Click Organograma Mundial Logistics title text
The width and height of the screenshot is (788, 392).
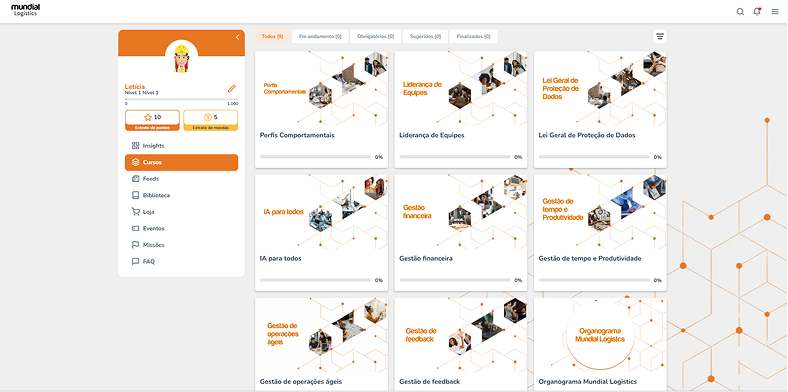(x=587, y=381)
